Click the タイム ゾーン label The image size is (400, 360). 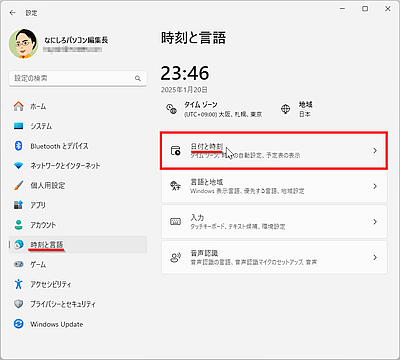point(201,105)
